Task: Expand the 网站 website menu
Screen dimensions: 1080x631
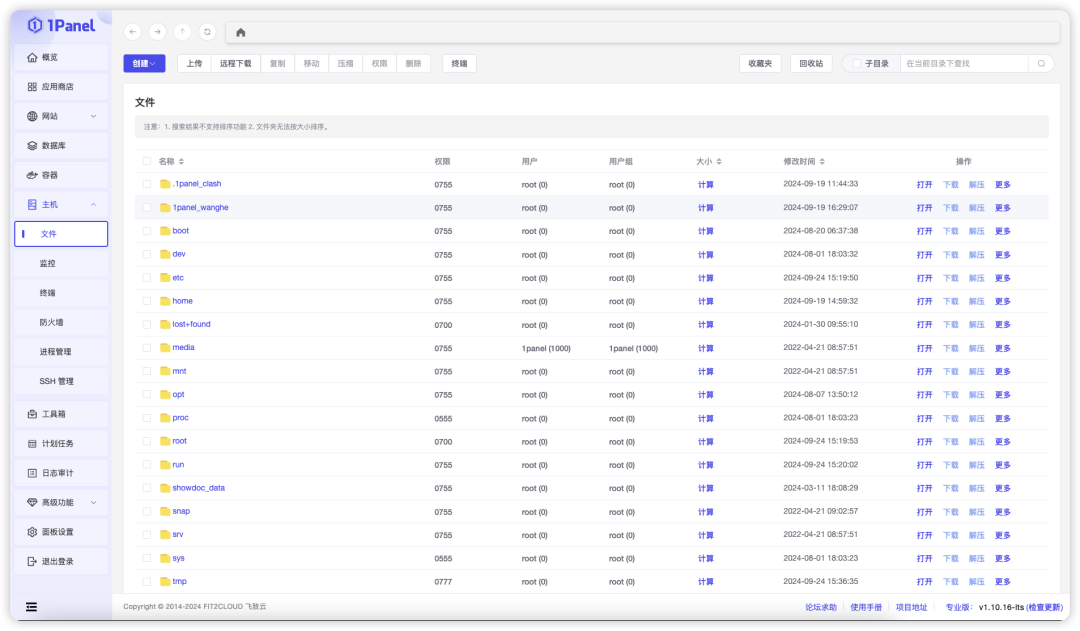Action: tap(61, 116)
